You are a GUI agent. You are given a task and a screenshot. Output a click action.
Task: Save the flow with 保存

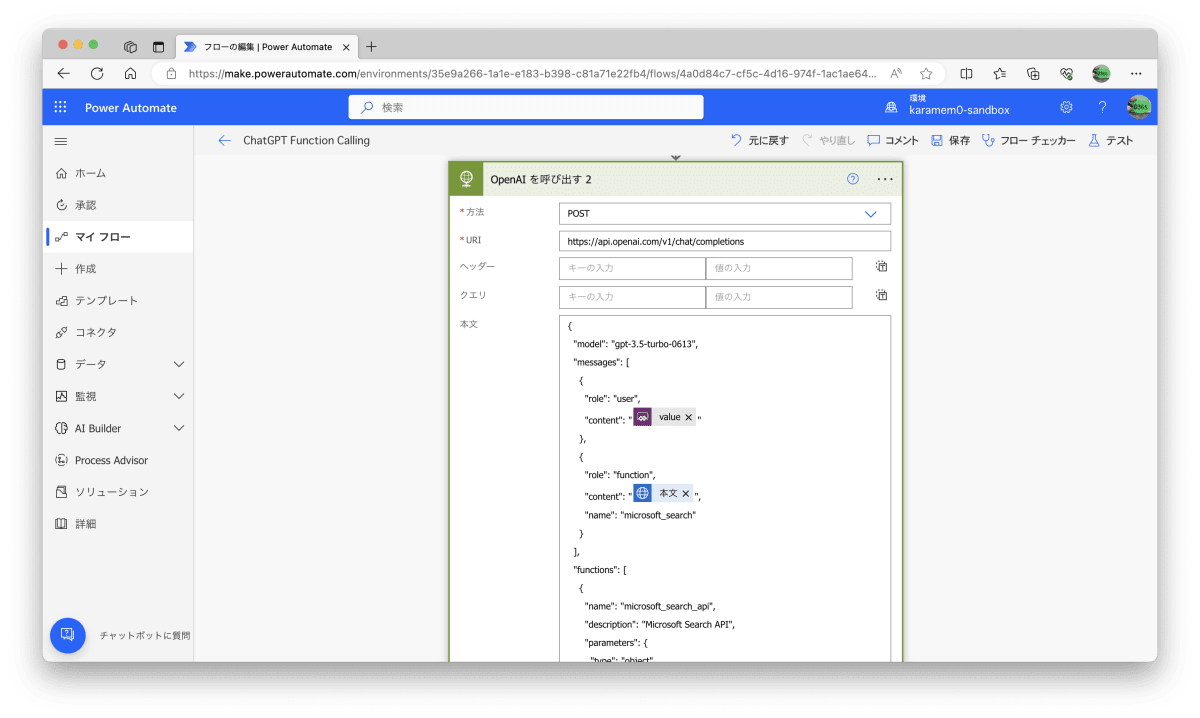[950, 141]
